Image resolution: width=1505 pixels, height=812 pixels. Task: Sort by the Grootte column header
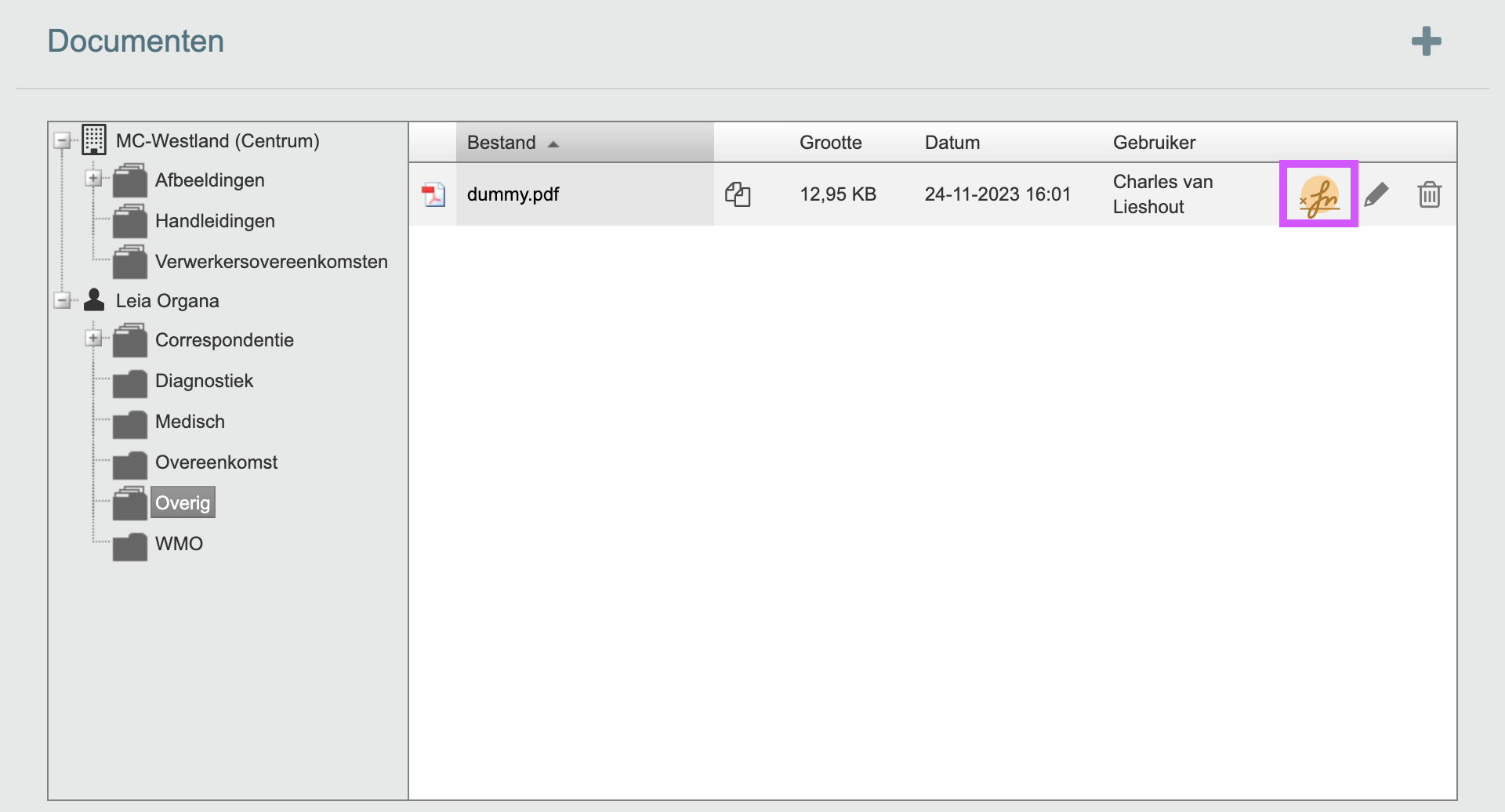pos(830,143)
